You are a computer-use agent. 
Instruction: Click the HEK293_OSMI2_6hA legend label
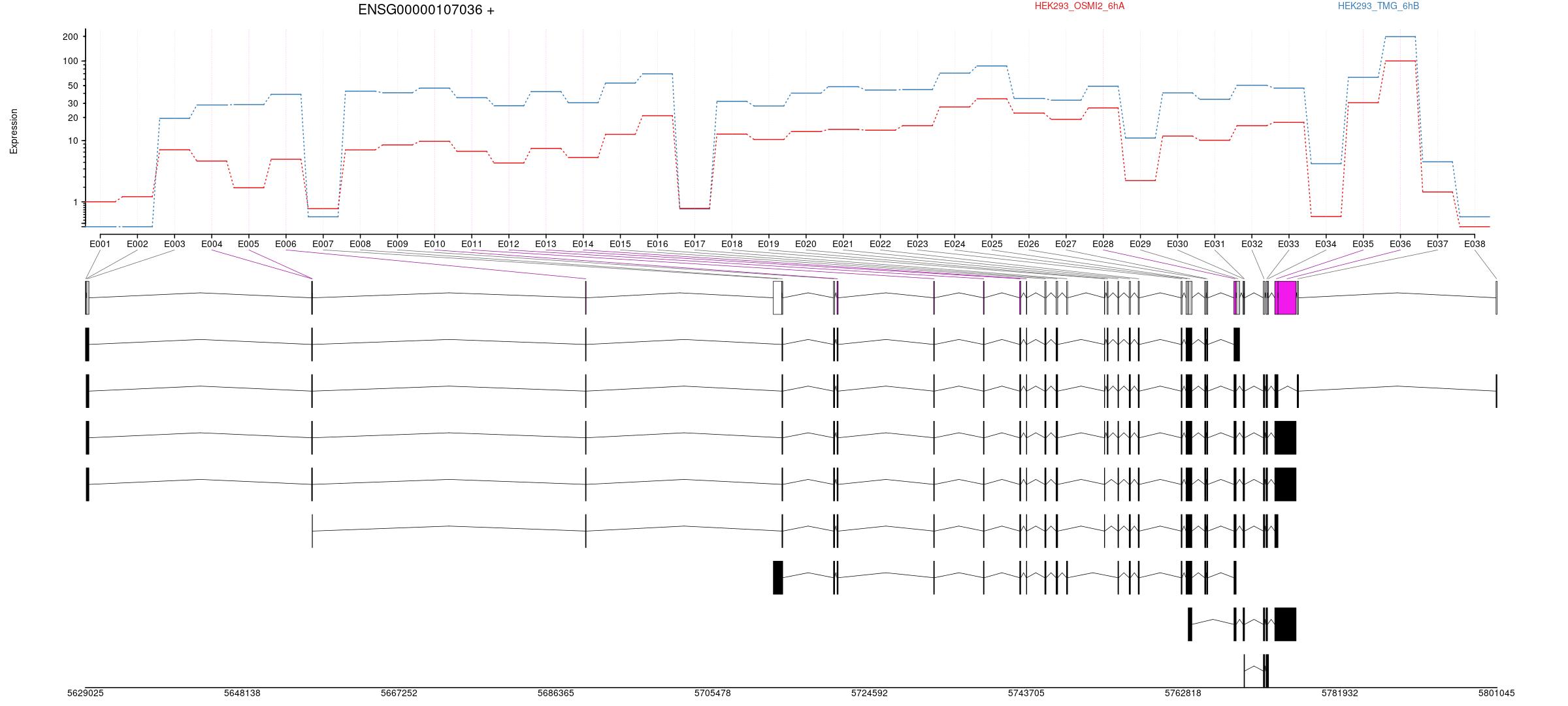[1079, 6]
